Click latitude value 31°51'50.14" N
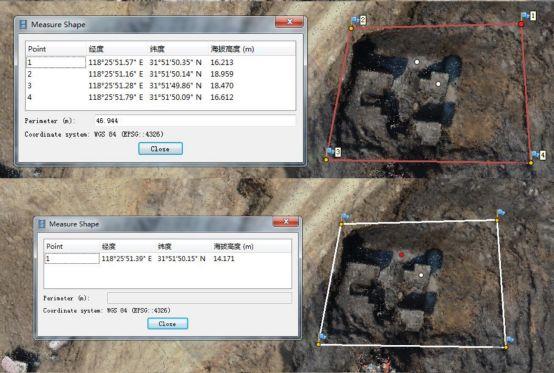The height and width of the screenshot is (373, 554). click(175, 74)
